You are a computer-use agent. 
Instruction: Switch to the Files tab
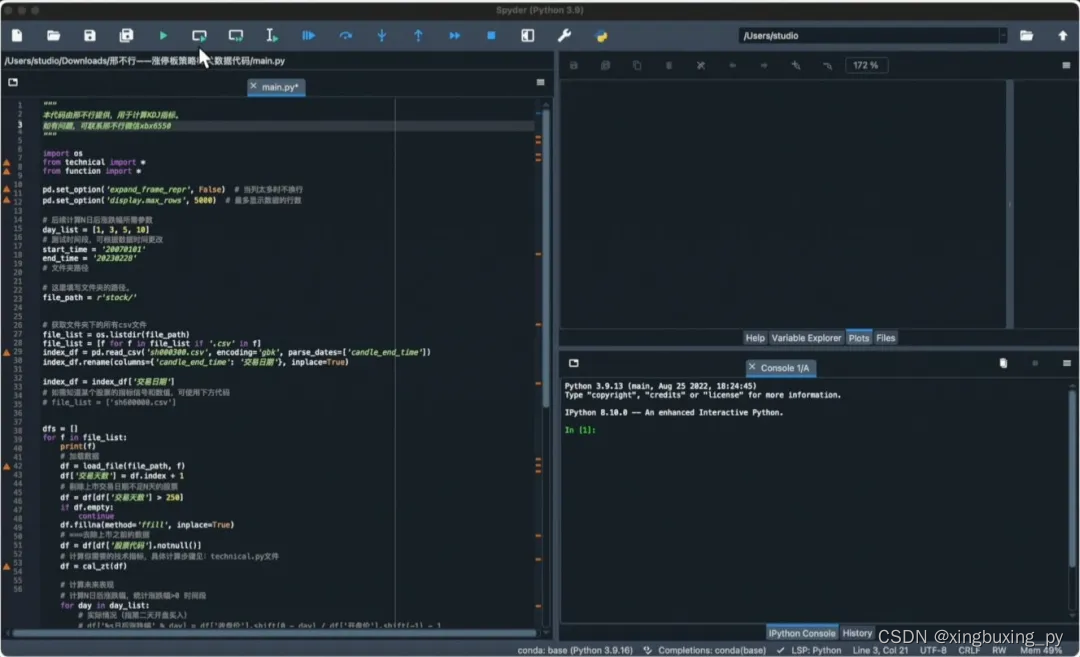coord(885,338)
